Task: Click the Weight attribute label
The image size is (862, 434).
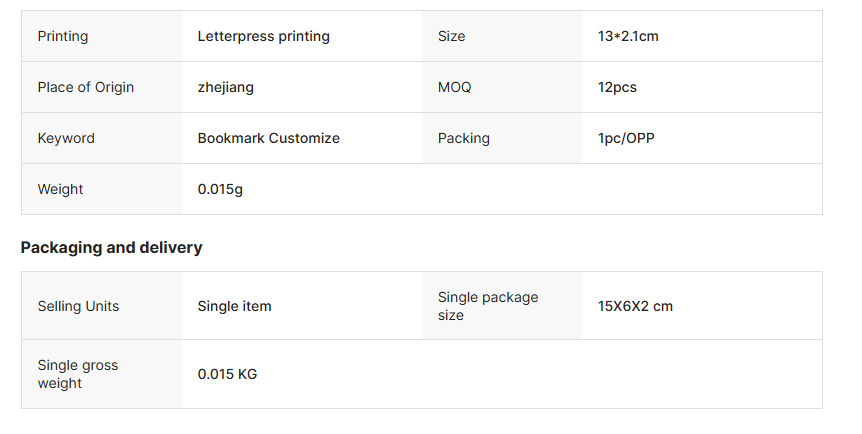Action: [61, 189]
